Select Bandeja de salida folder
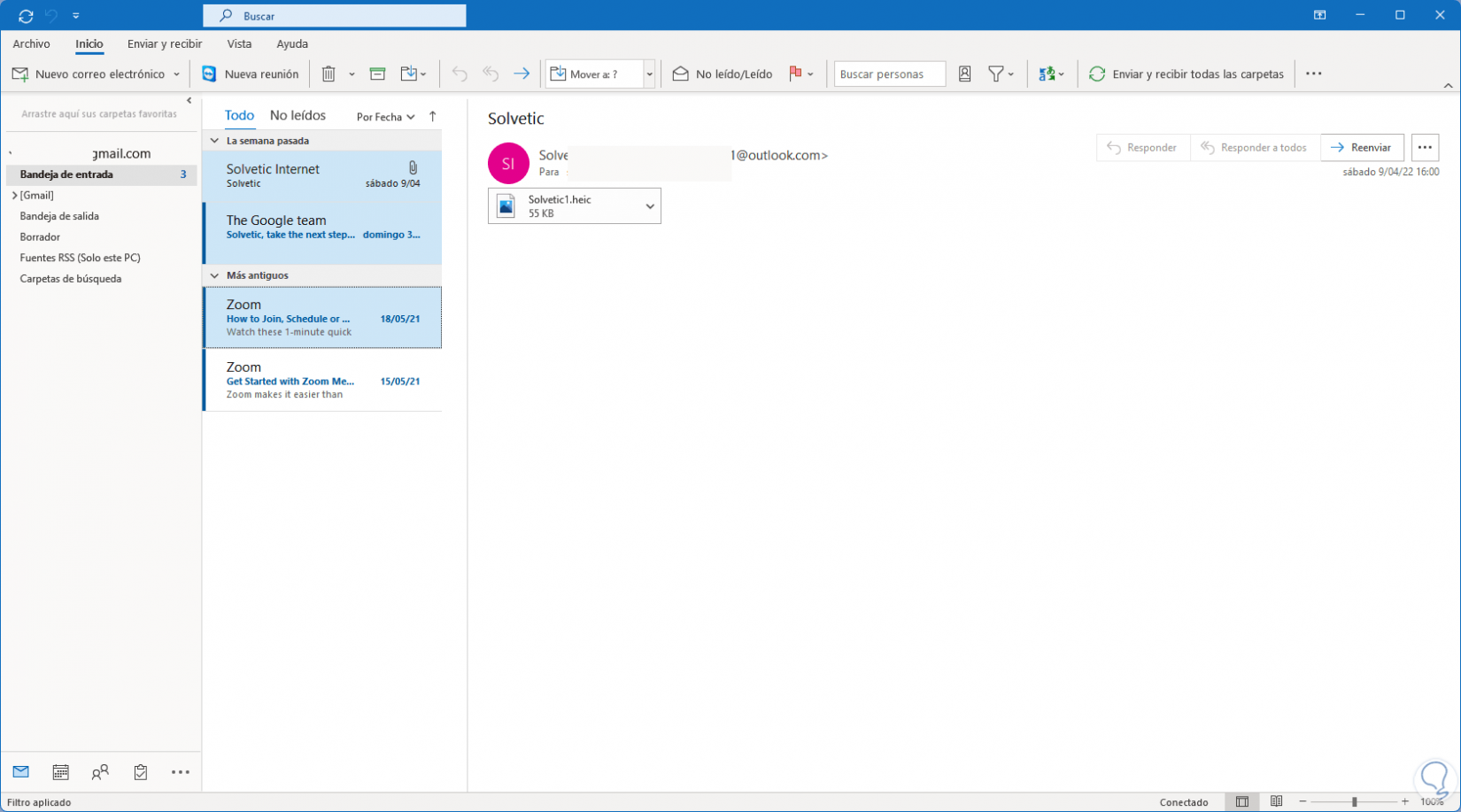The height and width of the screenshot is (812, 1461). point(59,216)
